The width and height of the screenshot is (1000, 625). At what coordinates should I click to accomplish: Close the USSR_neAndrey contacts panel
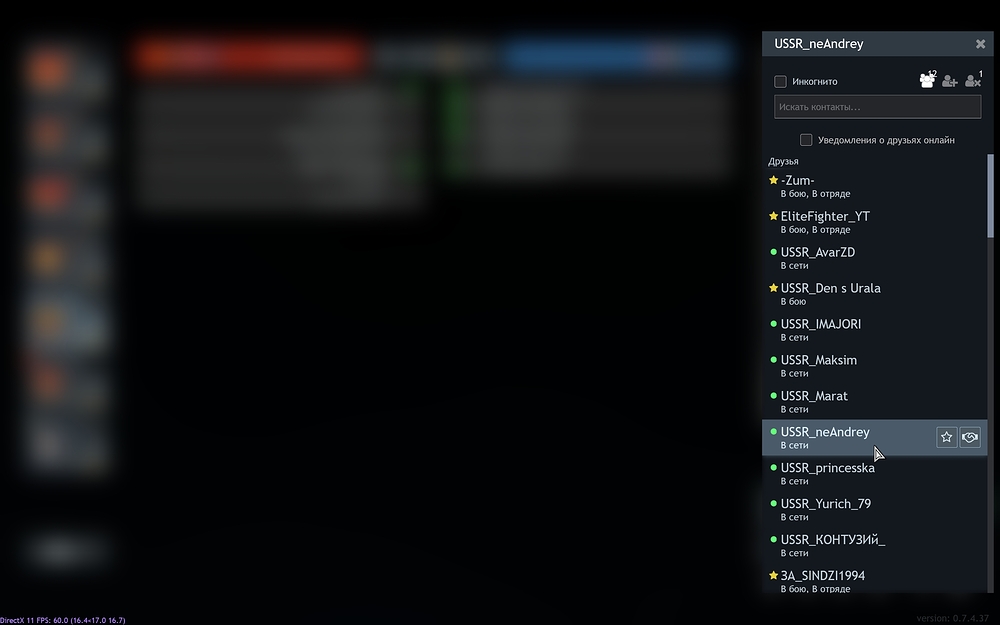(x=980, y=44)
